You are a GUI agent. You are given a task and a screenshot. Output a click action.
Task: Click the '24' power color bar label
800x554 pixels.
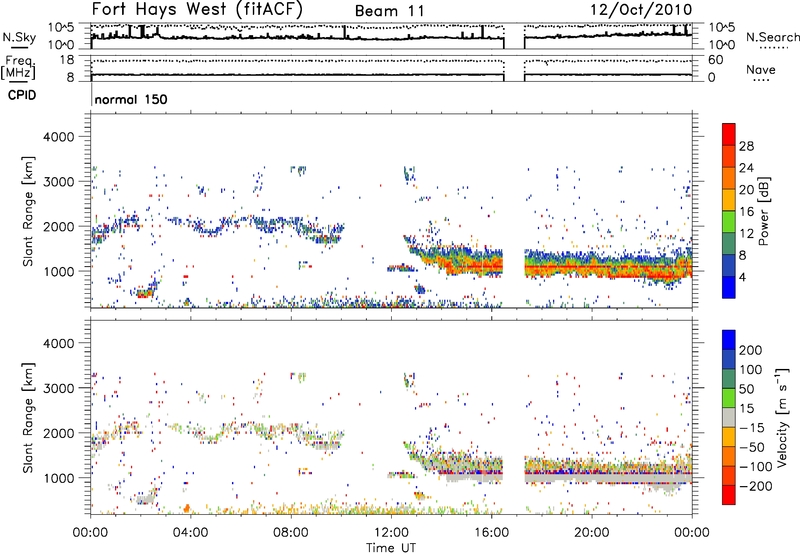point(746,168)
